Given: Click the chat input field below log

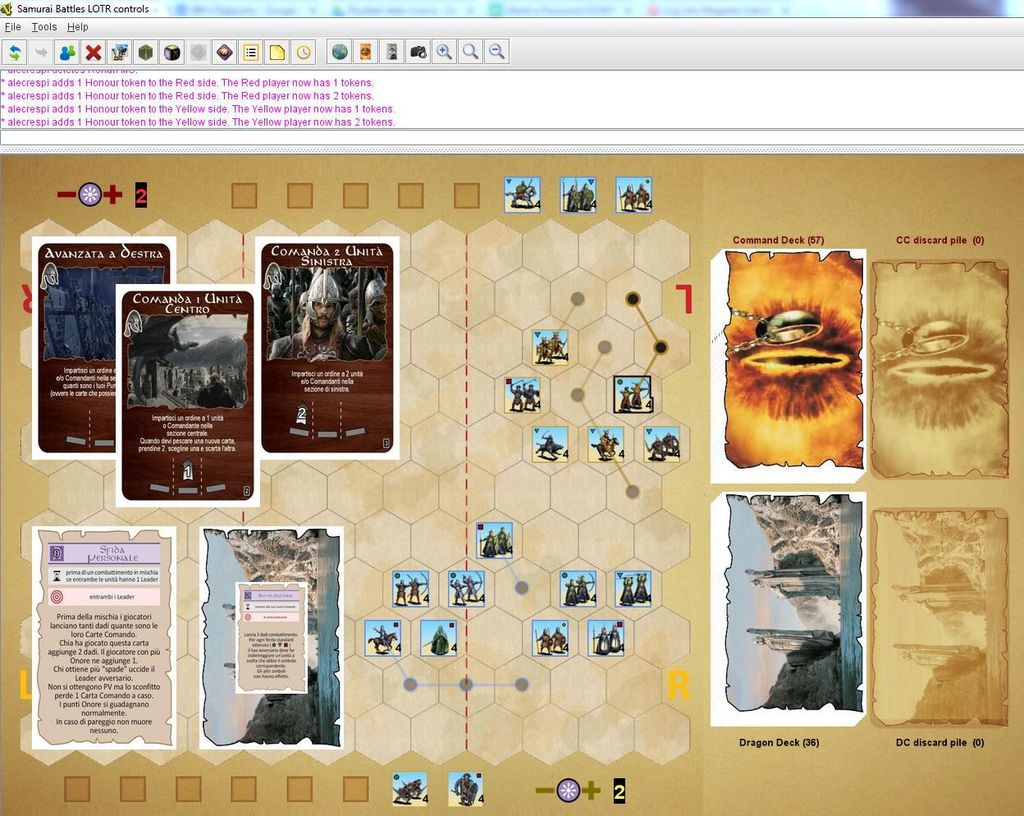Looking at the screenshot, I should tap(512, 138).
